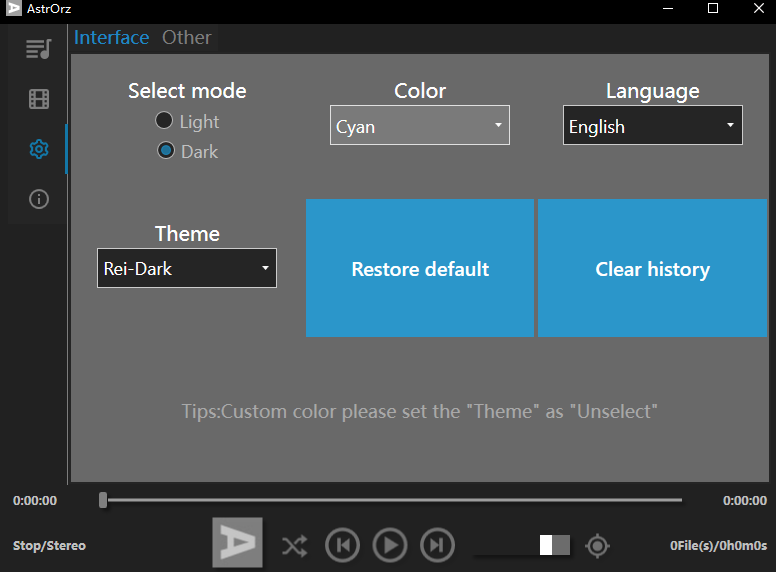Screen dimensions: 776x572
Task: Open the settings gear sidebar icon
Action: point(39,149)
